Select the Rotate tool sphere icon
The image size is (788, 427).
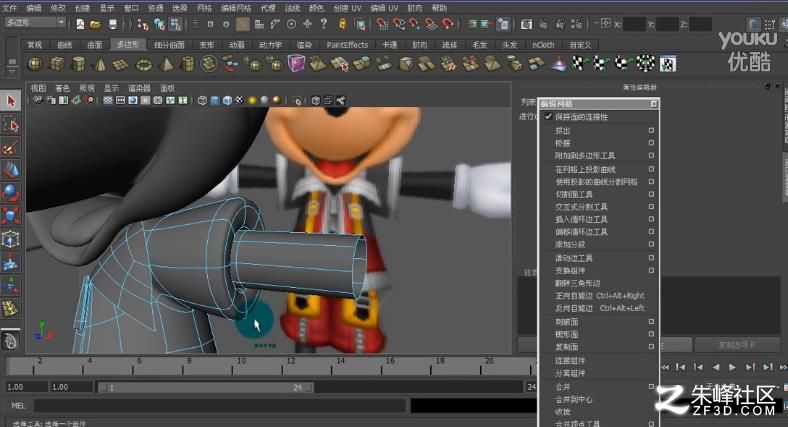[x=11, y=193]
